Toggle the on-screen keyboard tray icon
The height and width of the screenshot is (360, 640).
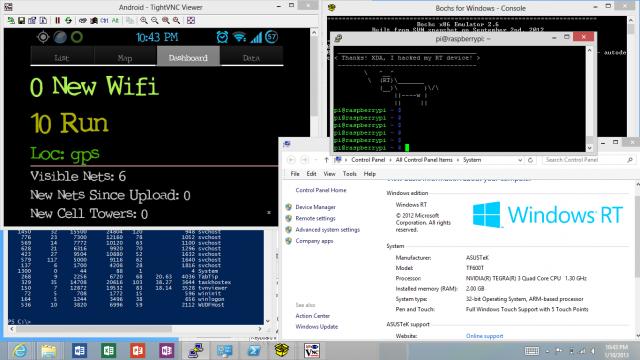coord(531,351)
